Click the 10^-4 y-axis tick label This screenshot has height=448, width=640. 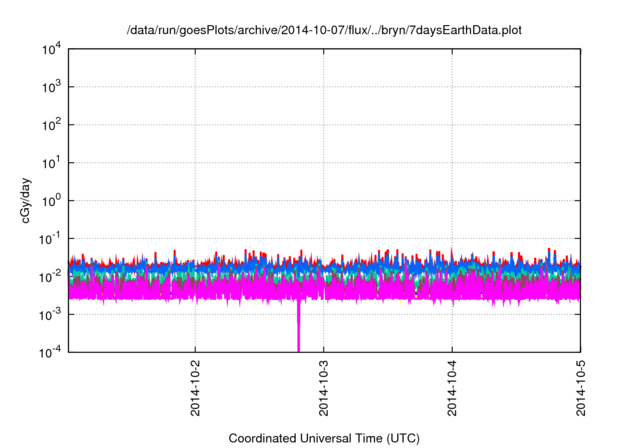51,352
